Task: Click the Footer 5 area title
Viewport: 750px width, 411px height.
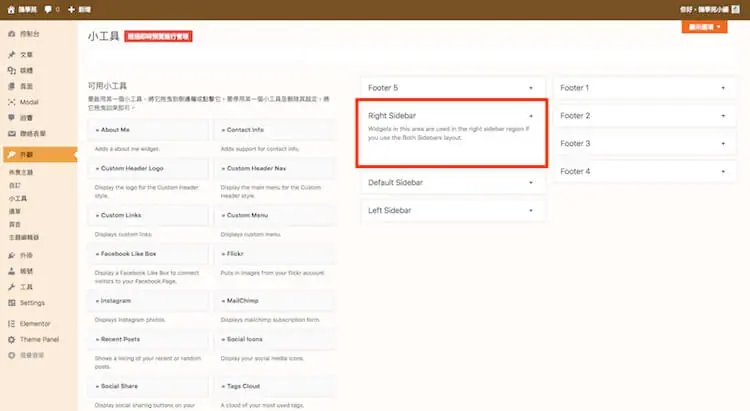Action: pos(383,88)
